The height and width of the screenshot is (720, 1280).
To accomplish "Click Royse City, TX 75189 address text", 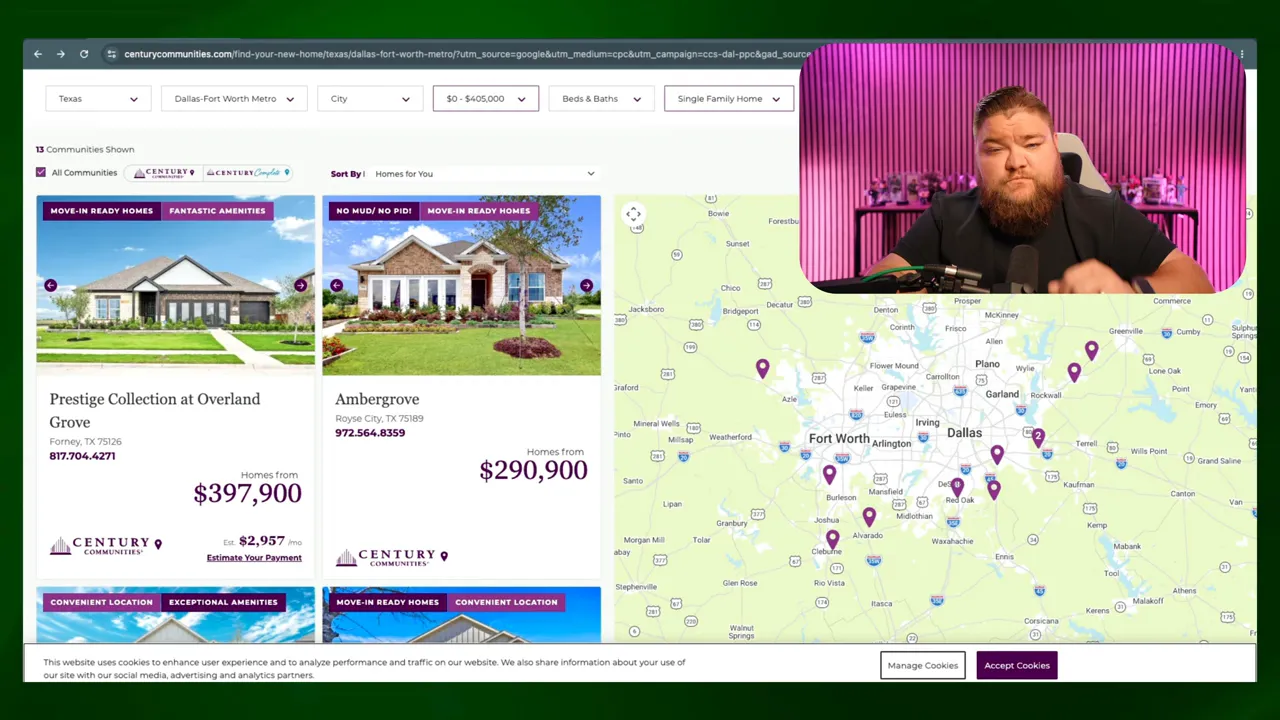I will (x=379, y=418).
